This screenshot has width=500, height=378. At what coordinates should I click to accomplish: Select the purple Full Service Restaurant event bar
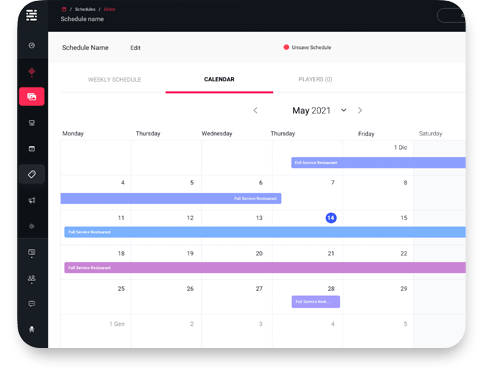(x=265, y=268)
